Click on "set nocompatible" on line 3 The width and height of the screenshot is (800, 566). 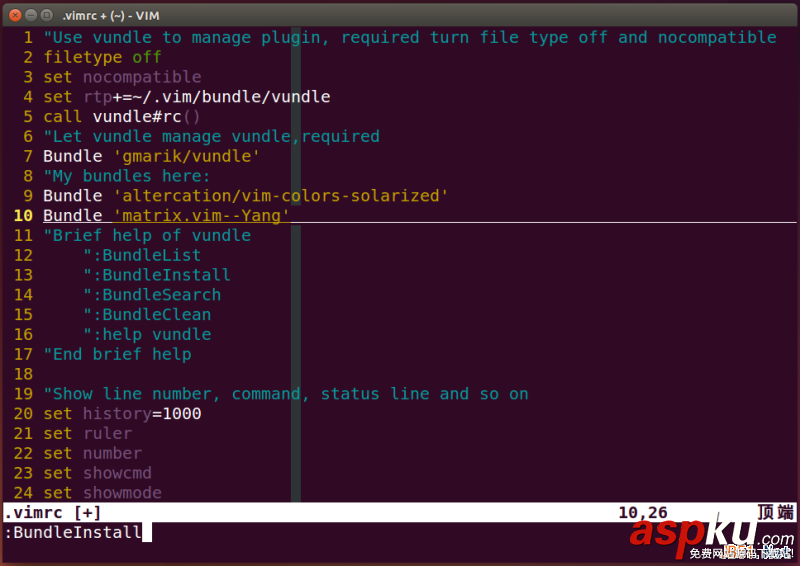[x=122, y=77]
